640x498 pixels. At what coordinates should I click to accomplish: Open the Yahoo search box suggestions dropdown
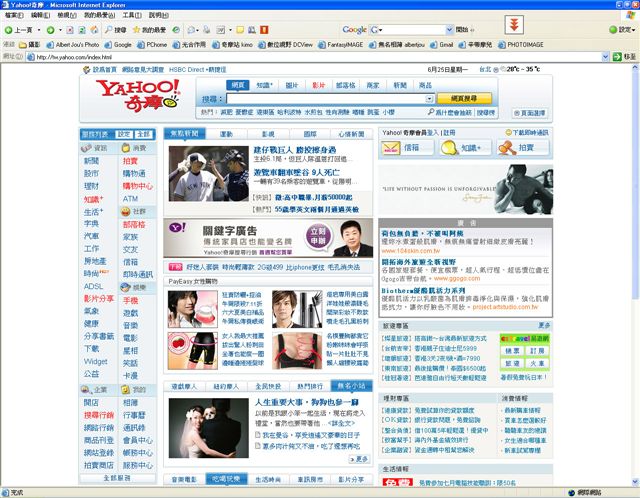tap(429, 99)
